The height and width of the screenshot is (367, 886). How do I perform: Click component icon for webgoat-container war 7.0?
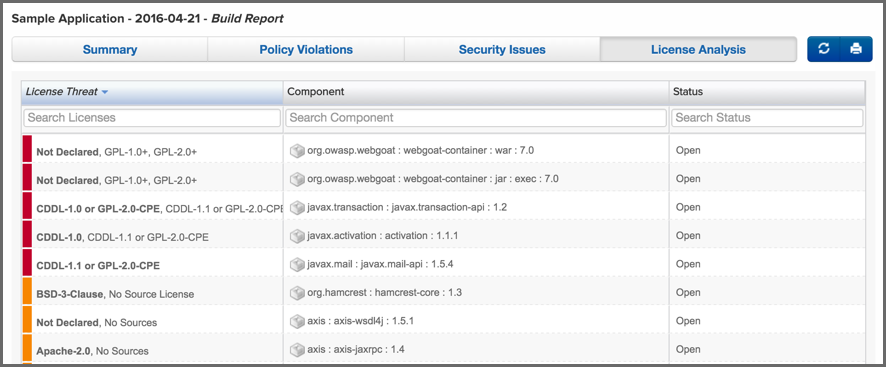[x=297, y=150]
